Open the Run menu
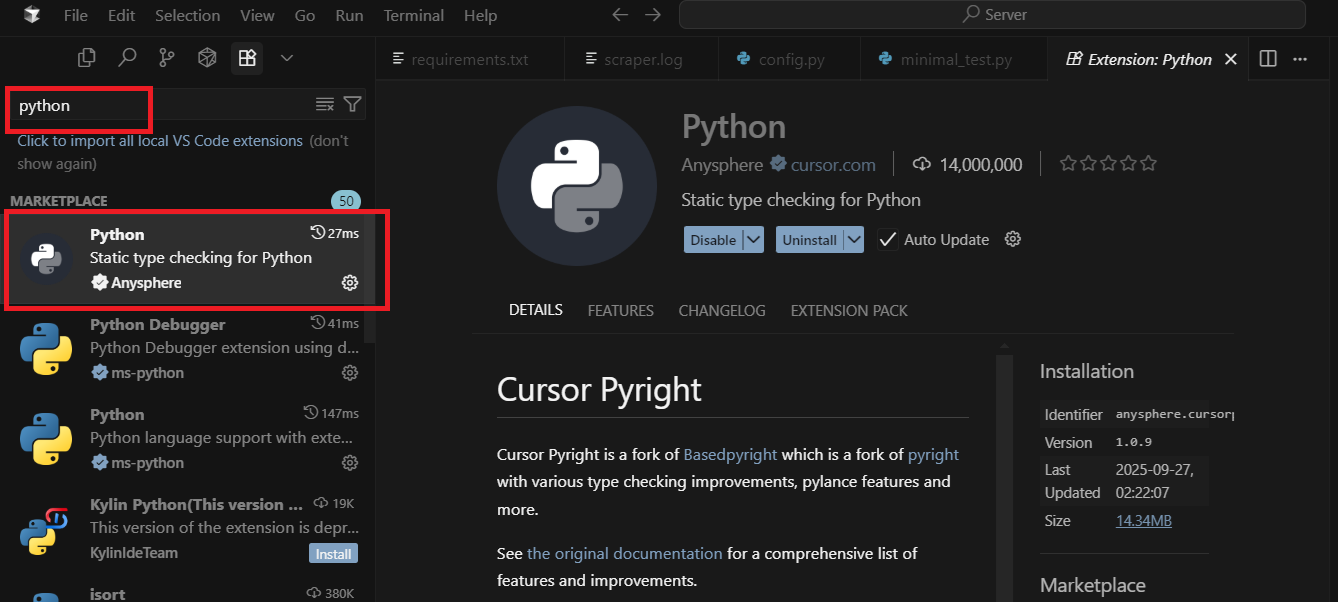 (x=349, y=15)
